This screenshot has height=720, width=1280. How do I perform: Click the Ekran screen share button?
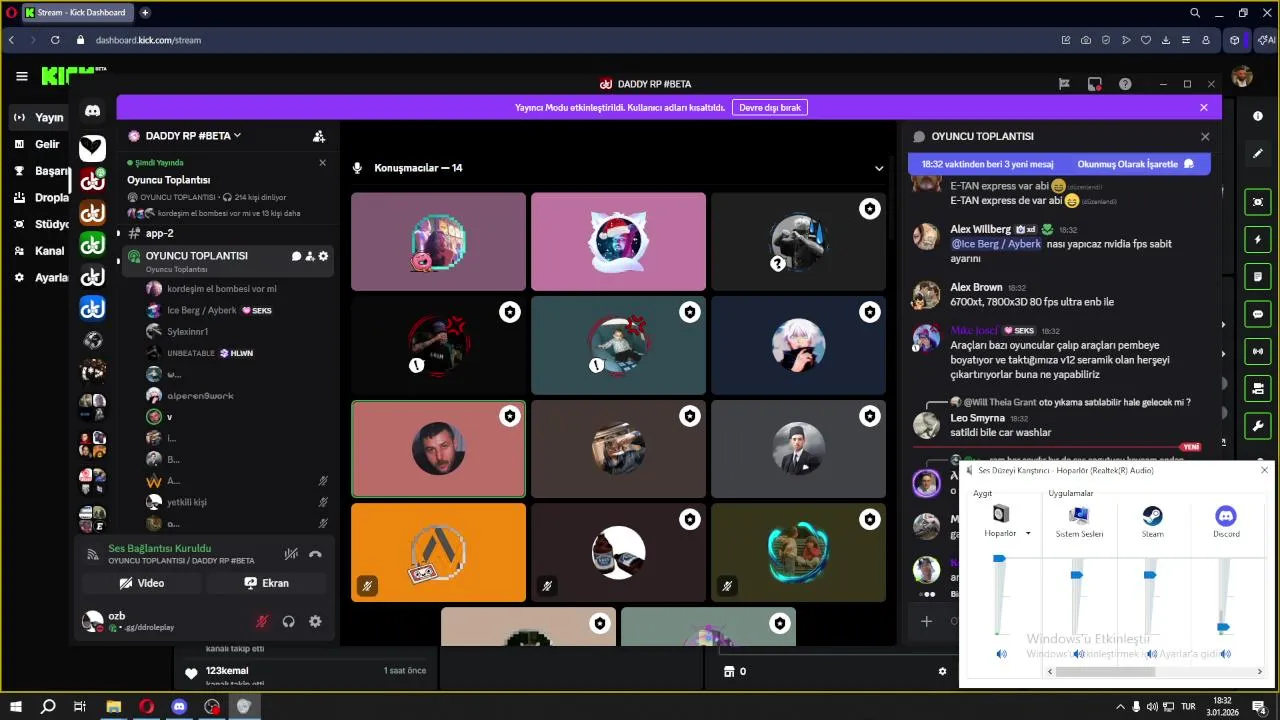[266, 583]
